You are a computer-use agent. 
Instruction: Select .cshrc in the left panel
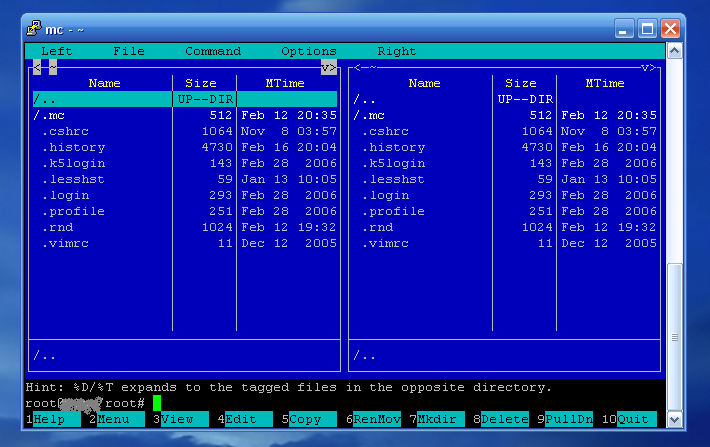pos(185,131)
